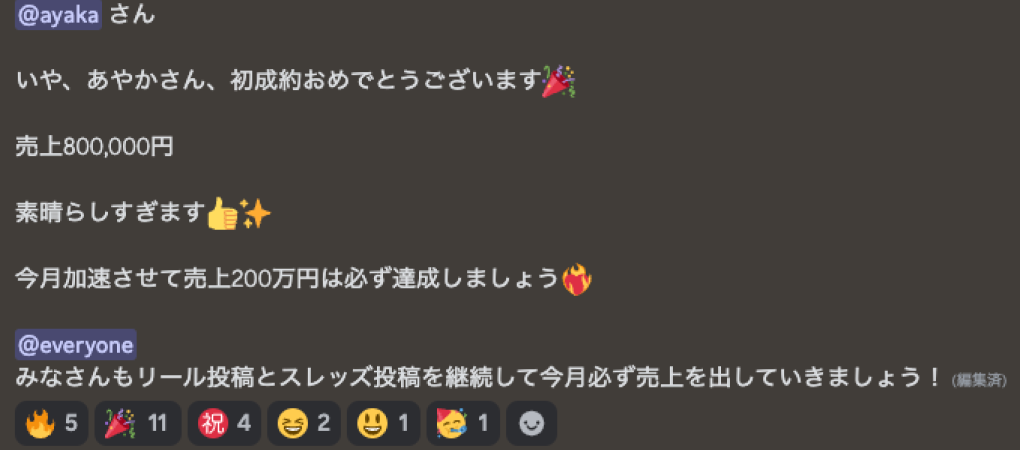The height and width of the screenshot is (450, 1020).
Task: Click the 売上800,000円 text line
Action: pos(94,148)
